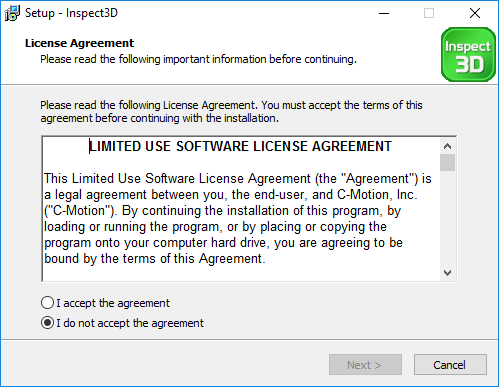499x387 pixels.
Task: Close the Inspect3D setup window
Action: (475, 13)
